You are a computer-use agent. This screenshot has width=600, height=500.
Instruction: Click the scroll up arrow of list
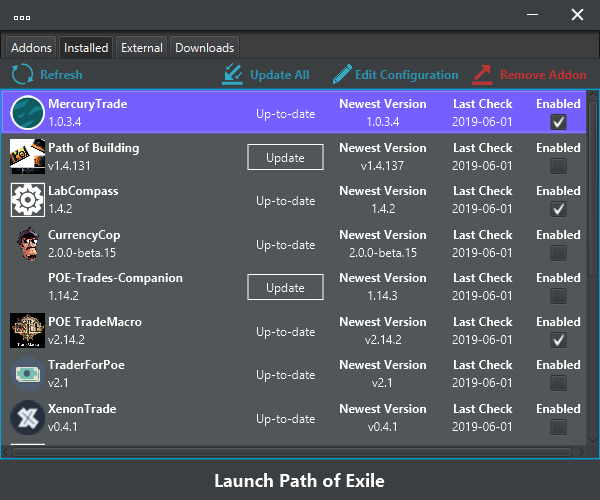(x=593, y=94)
